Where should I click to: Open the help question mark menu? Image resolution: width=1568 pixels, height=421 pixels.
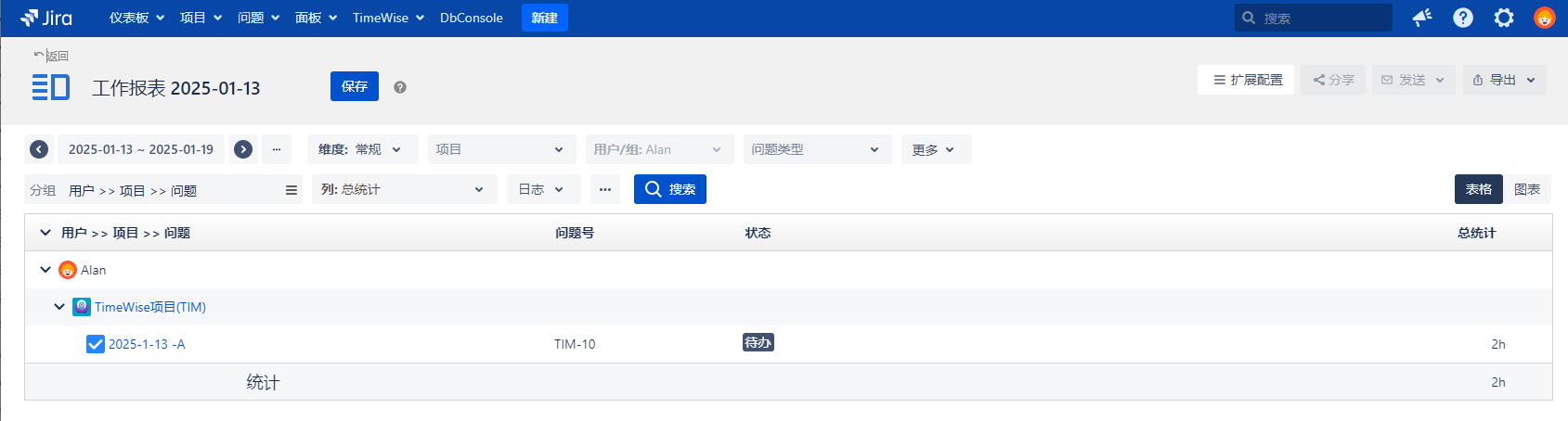(1463, 18)
